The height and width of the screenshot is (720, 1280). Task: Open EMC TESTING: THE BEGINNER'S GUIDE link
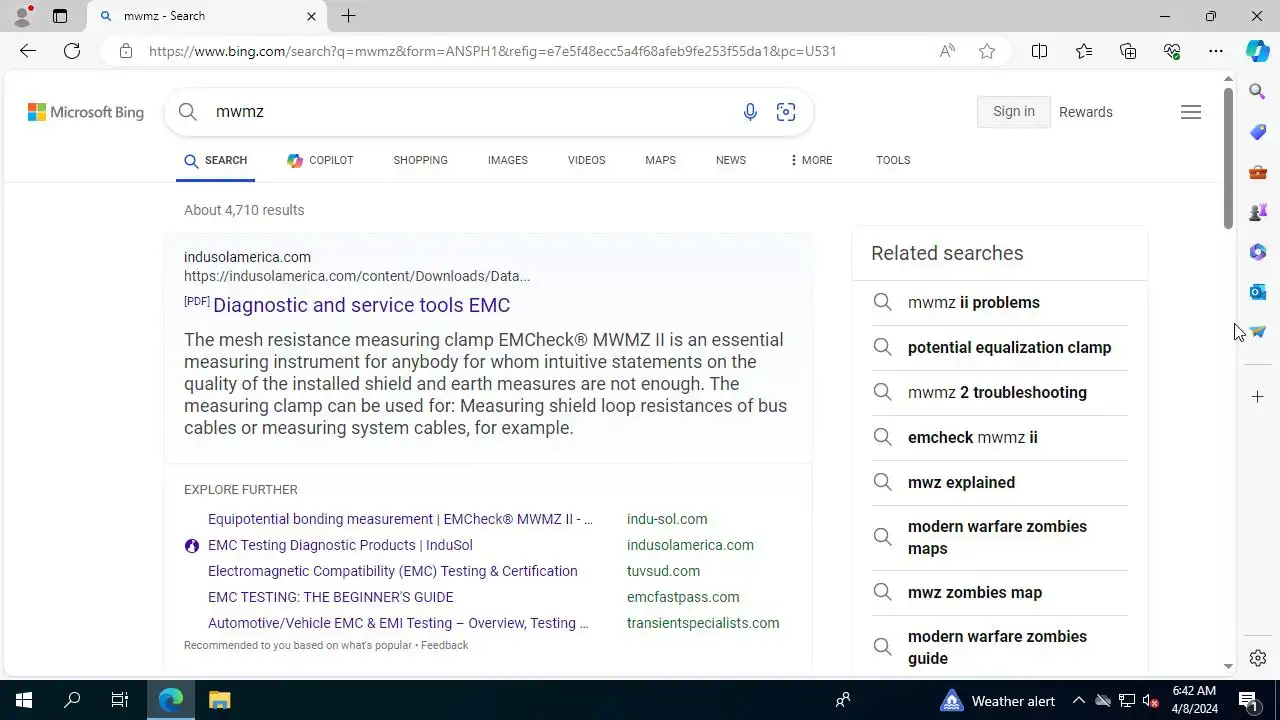coord(331,597)
